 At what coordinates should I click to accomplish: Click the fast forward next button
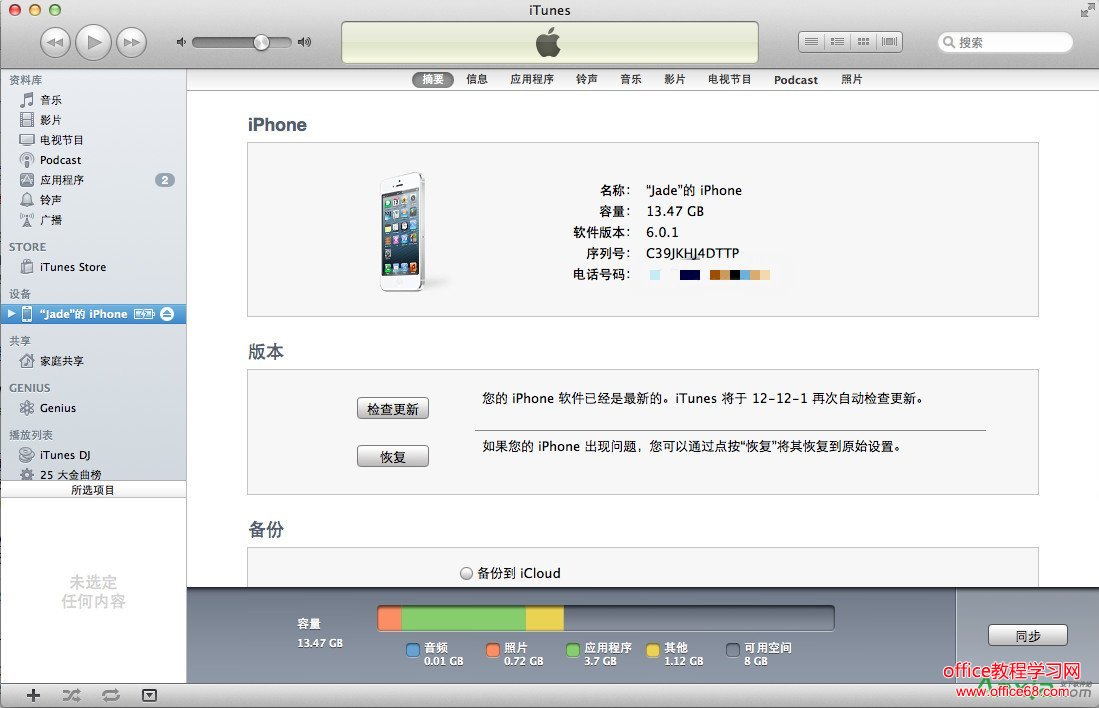(x=131, y=42)
